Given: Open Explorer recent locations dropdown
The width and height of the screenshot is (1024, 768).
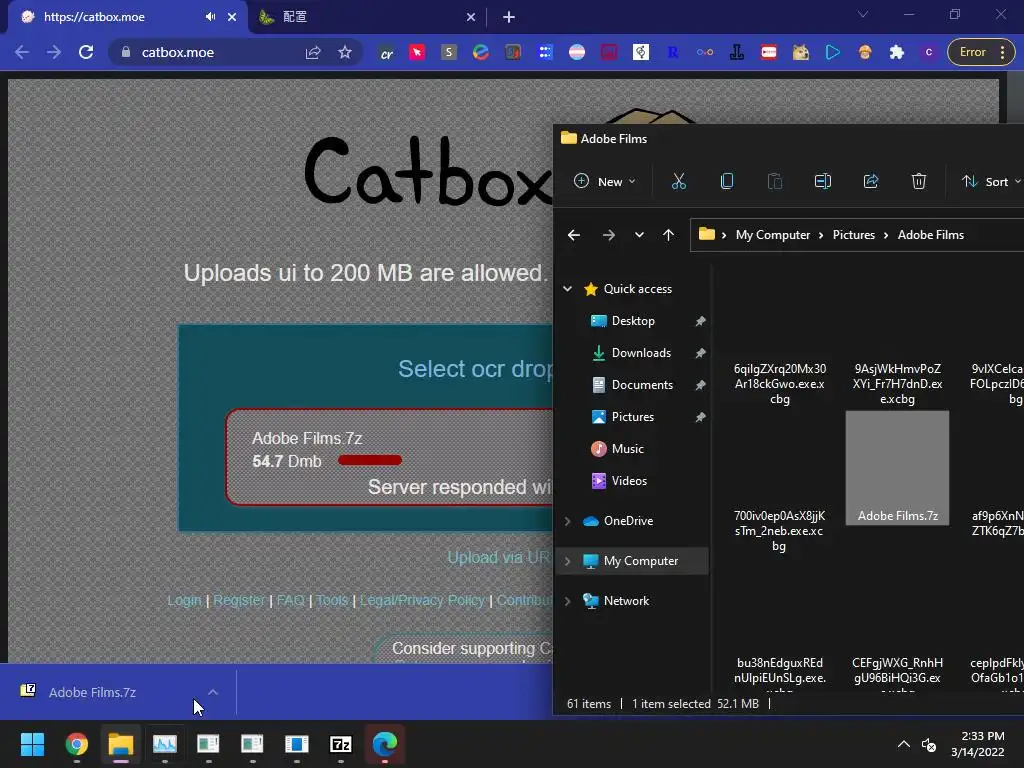Looking at the screenshot, I should tap(639, 235).
